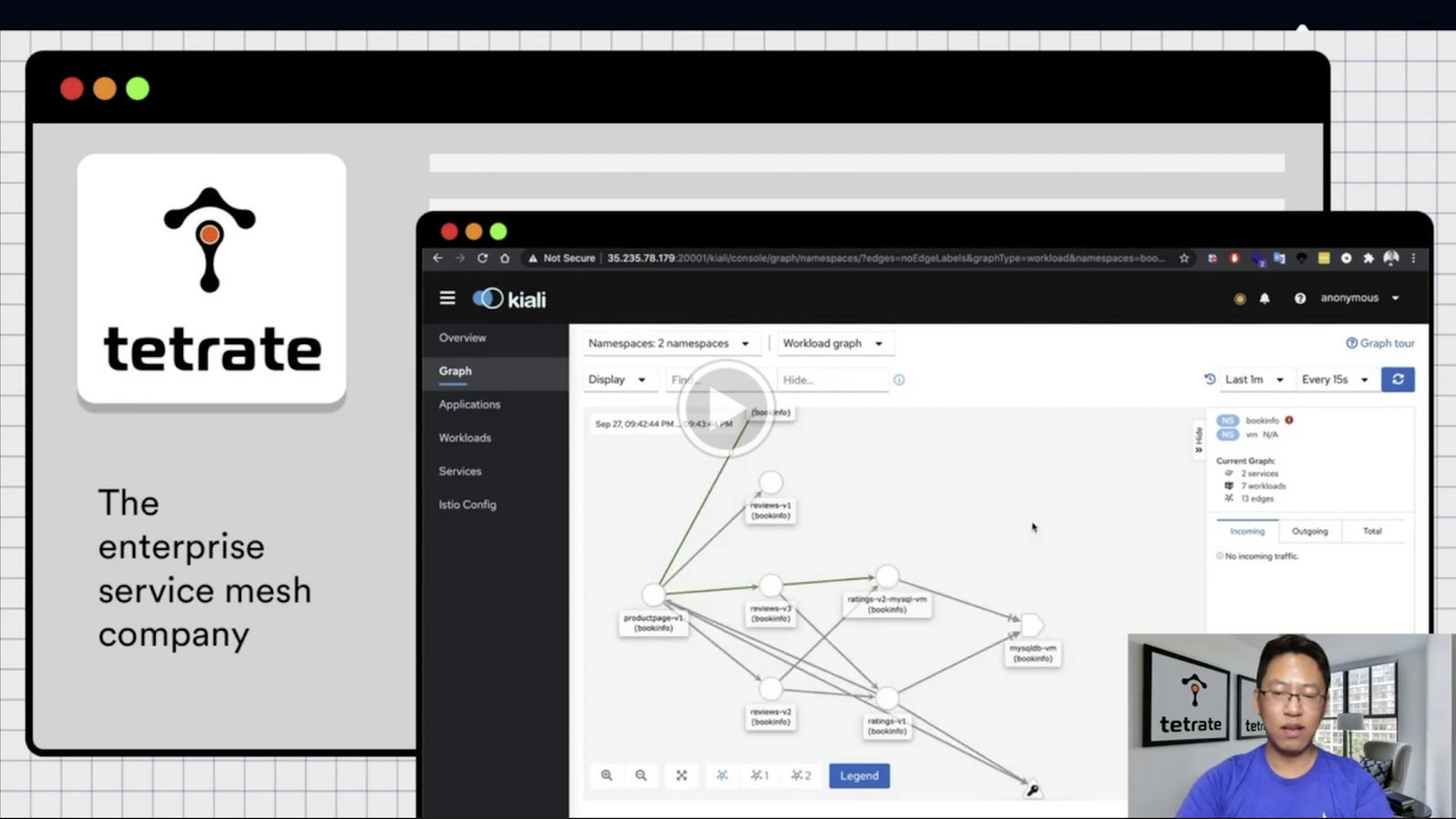Zoom in on the graph

point(607,775)
